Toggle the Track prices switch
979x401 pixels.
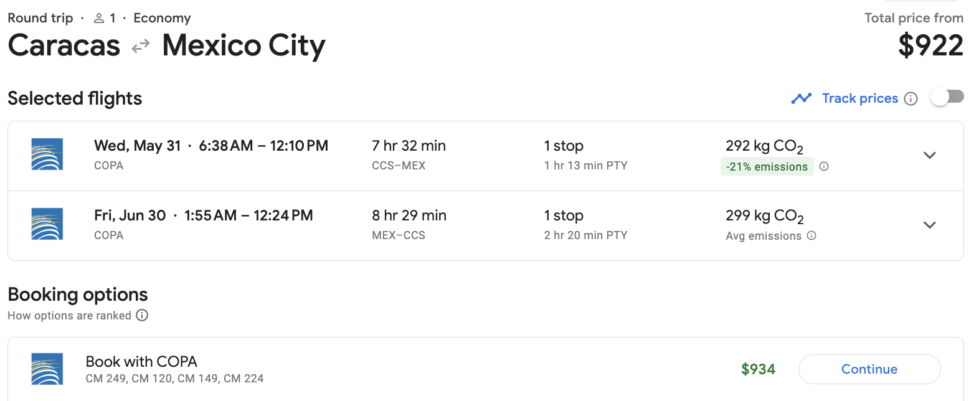pos(947,97)
